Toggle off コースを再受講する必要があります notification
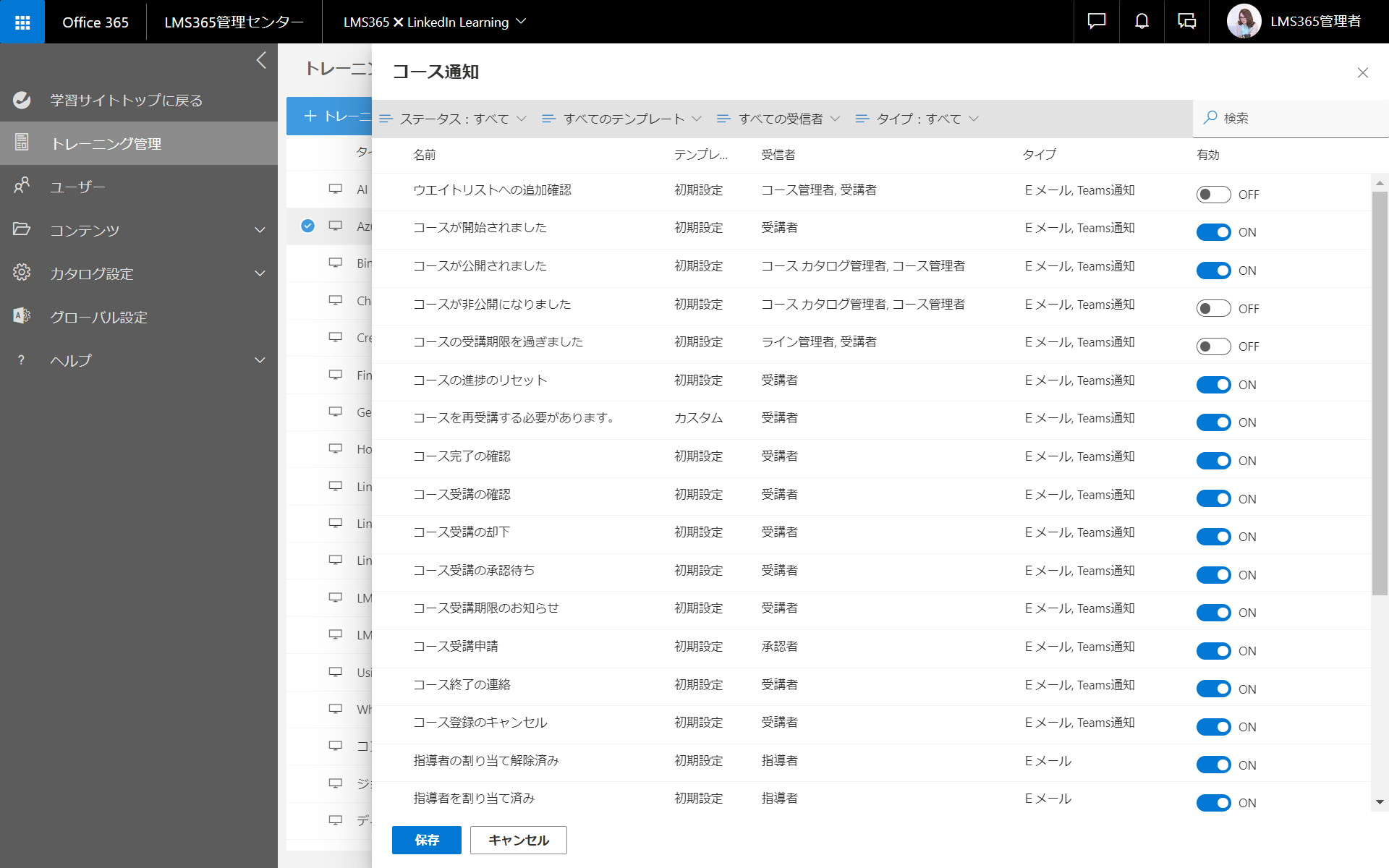This screenshot has width=1389, height=868. pyautogui.click(x=1213, y=422)
